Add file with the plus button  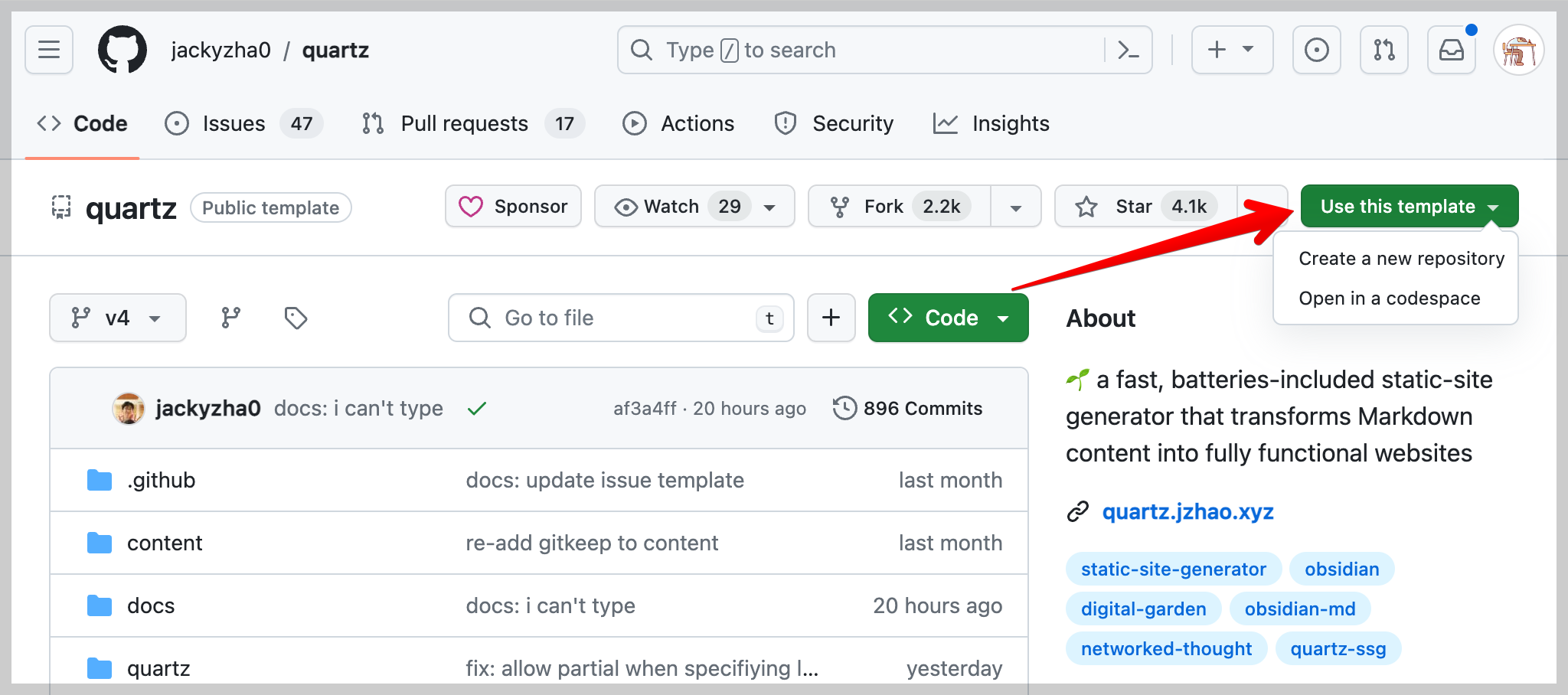831,318
